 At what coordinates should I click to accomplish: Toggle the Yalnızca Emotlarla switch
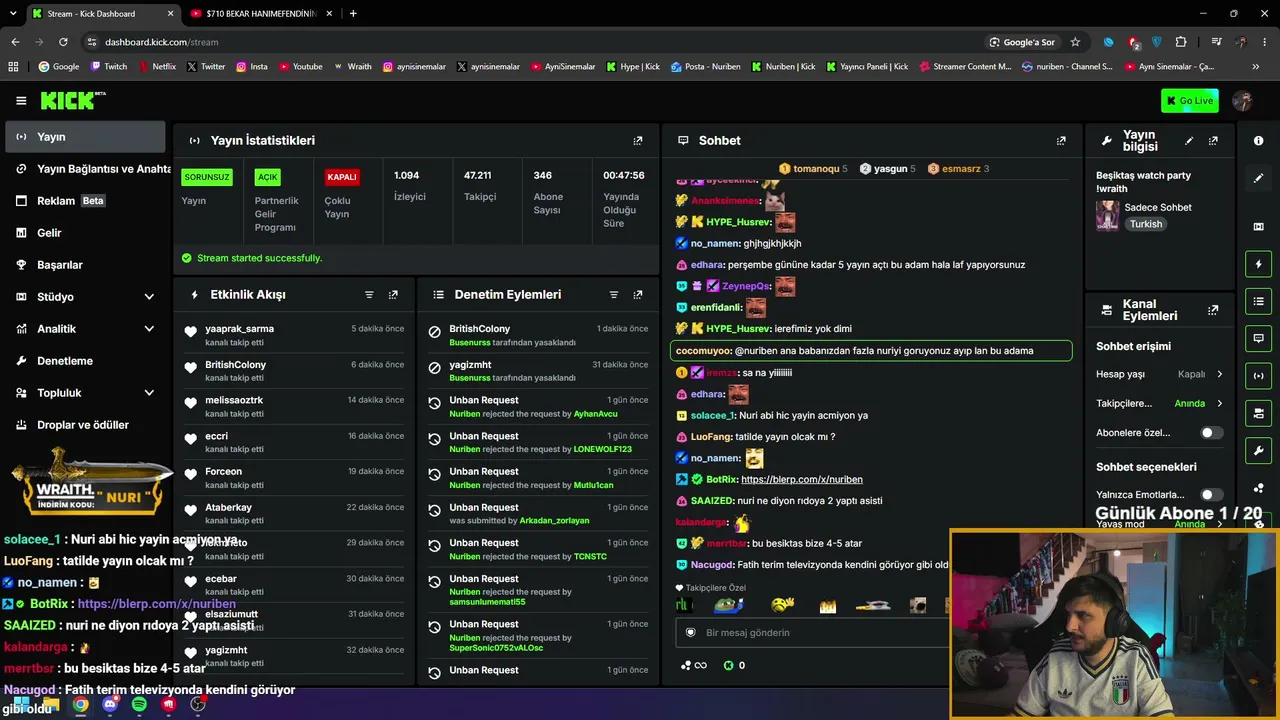1211,494
